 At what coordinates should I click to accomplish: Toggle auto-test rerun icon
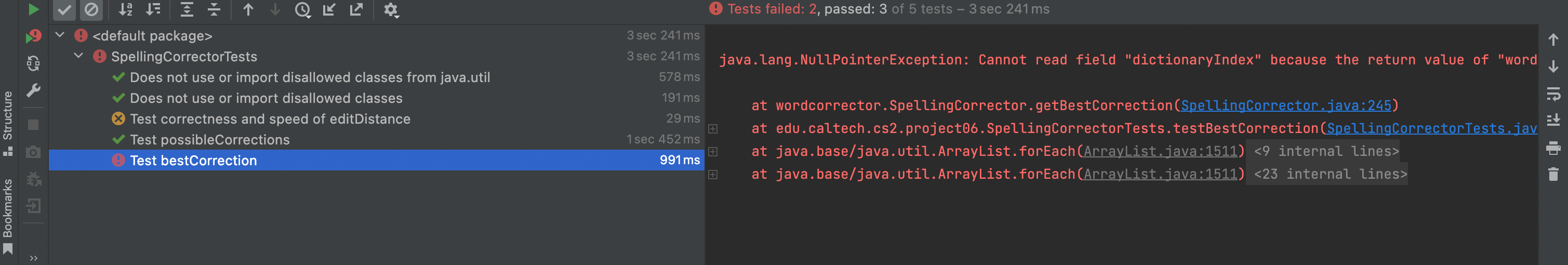[33, 63]
